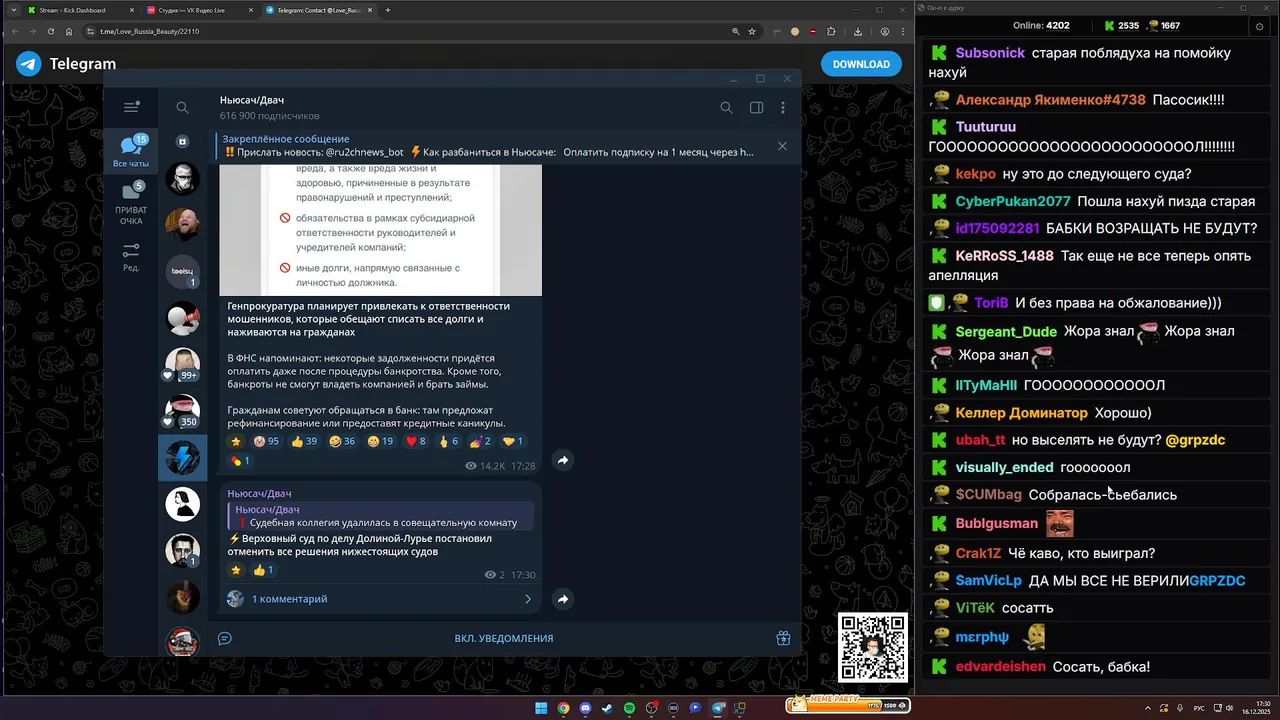Reload the page in Chrome
The image size is (1280, 720).
[50, 31]
